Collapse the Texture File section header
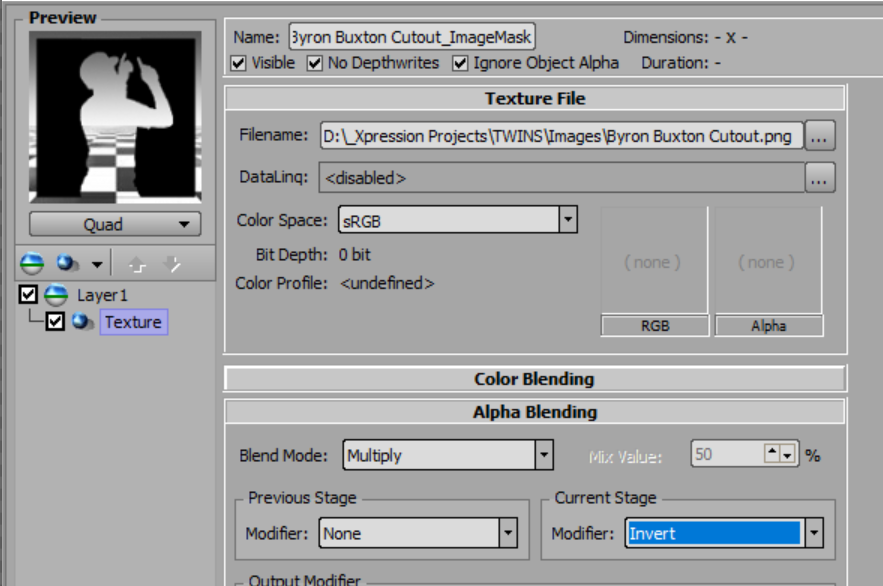This screenshot has height=586, width=883. [535, 99]
